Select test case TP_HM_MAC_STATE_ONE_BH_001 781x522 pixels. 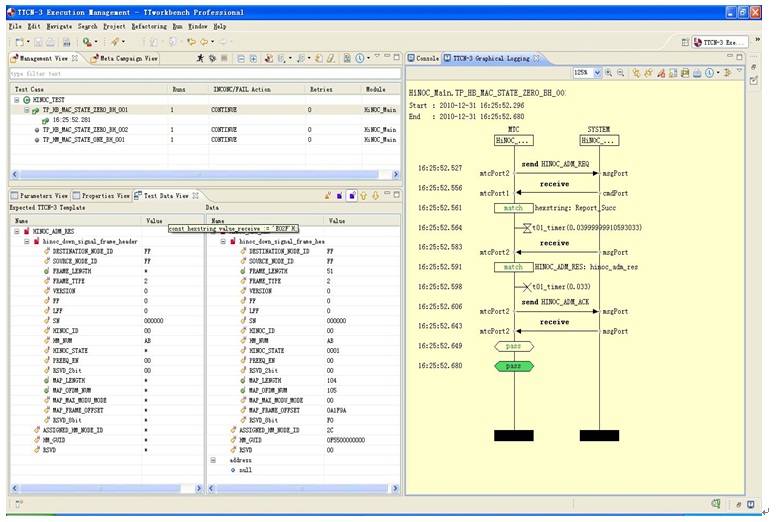[84, 139]
